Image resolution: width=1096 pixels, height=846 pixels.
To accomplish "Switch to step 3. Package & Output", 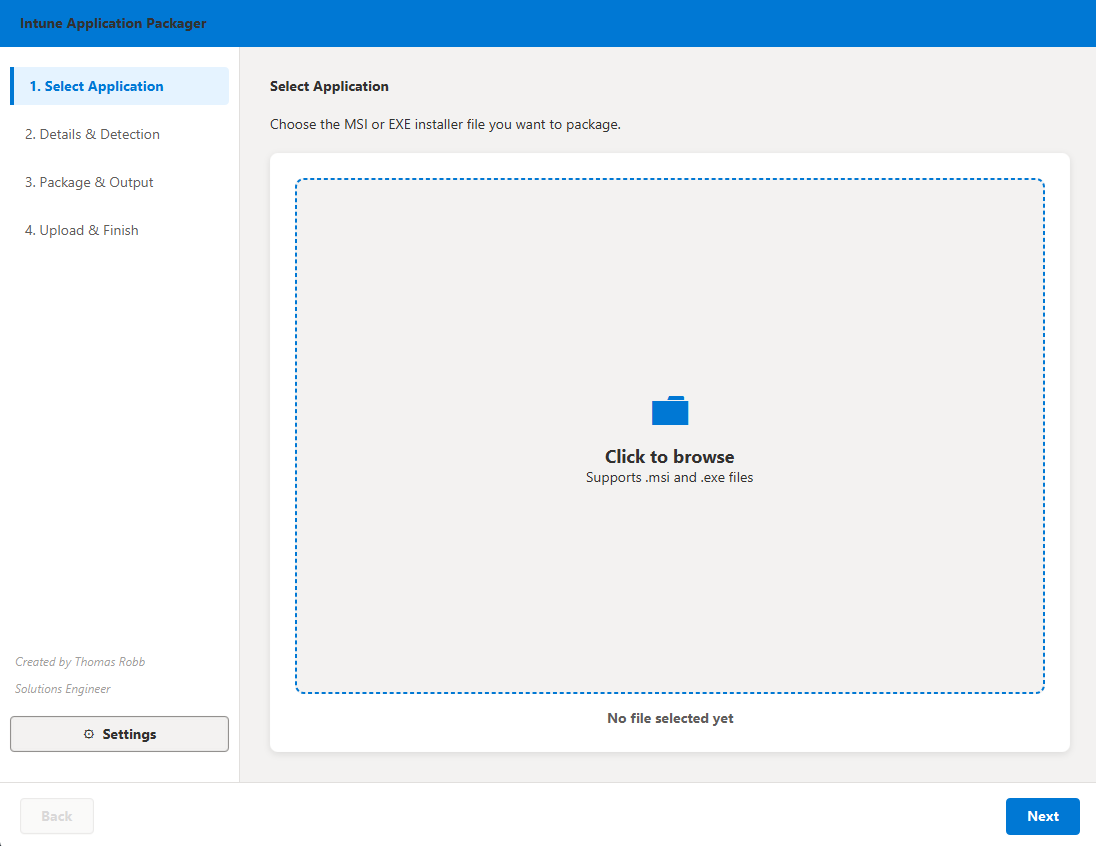I will click(x=89, y=182).
